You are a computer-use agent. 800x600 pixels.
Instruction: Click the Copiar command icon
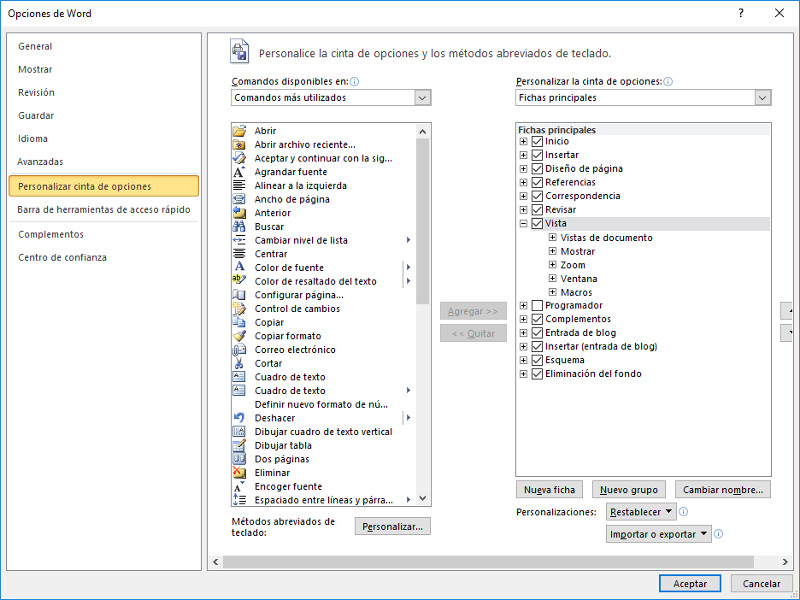[x=239, y=322]
